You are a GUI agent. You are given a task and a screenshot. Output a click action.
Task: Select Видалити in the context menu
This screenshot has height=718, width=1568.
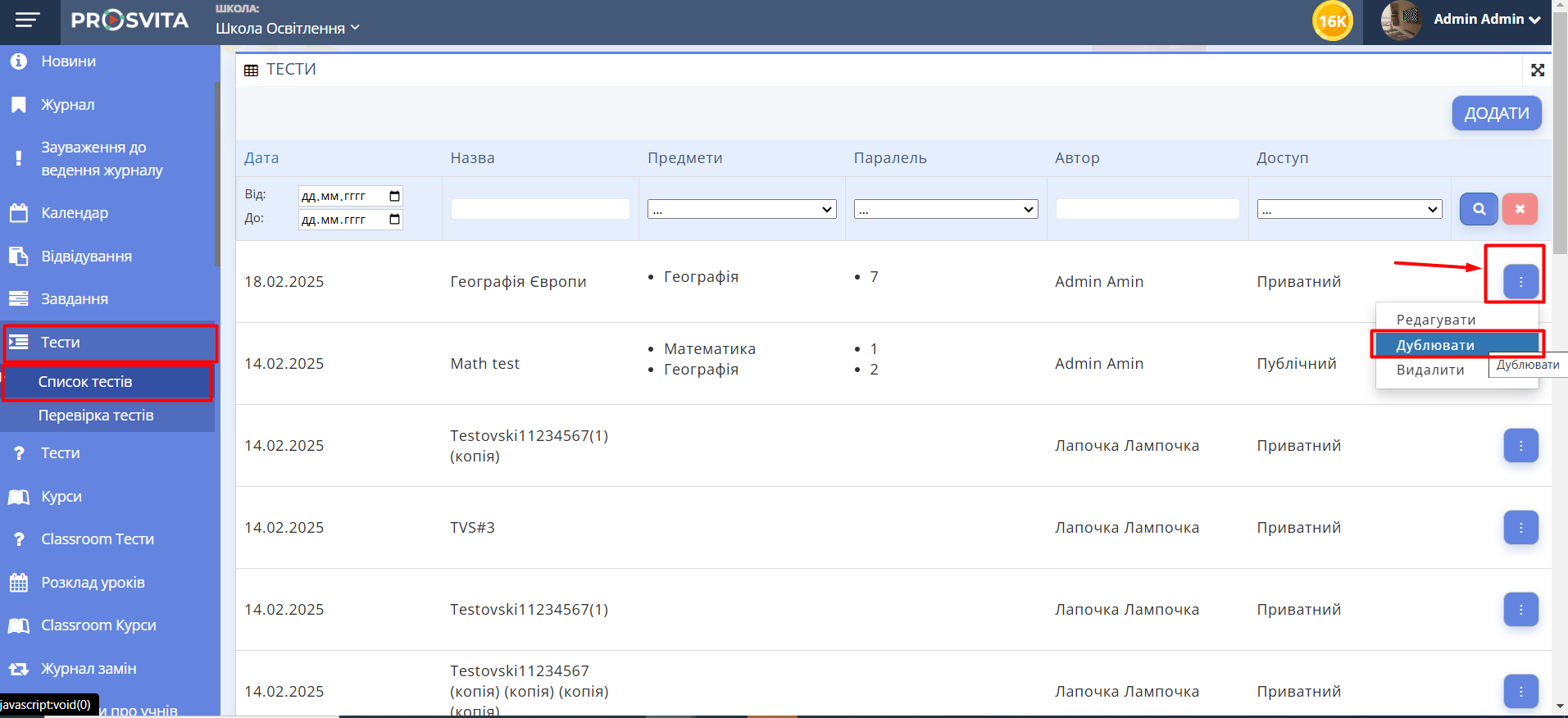pyautogui.click(x=1429, y=370)
